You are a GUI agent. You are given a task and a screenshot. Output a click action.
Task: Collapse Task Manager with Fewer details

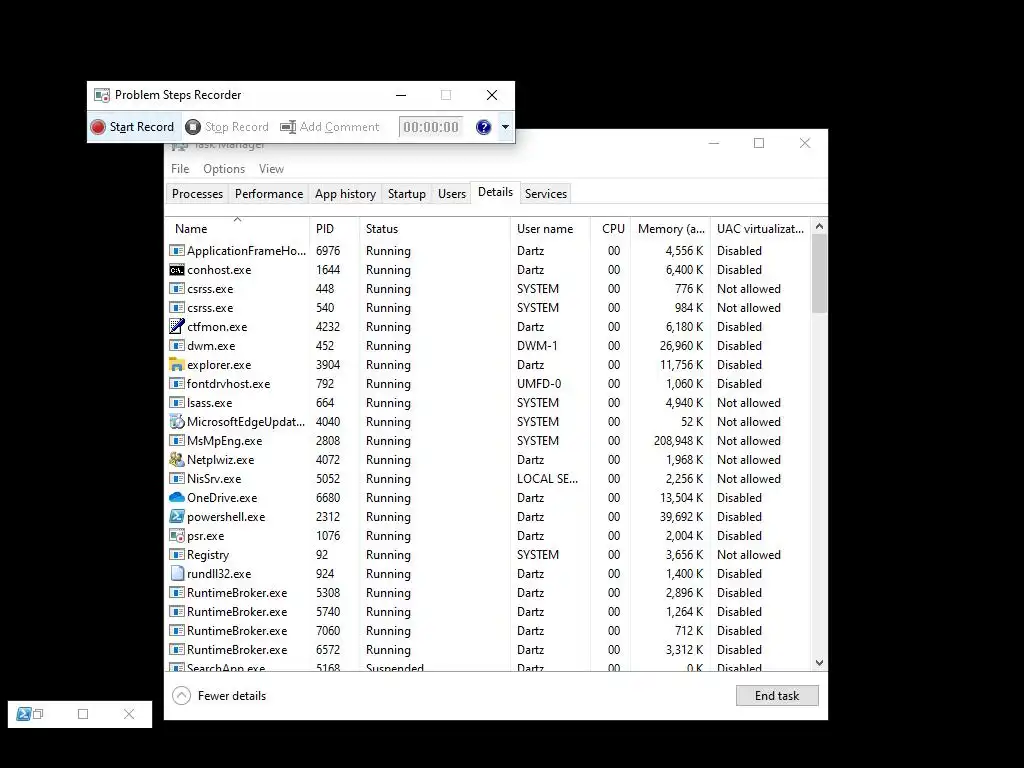pos(219,696)
